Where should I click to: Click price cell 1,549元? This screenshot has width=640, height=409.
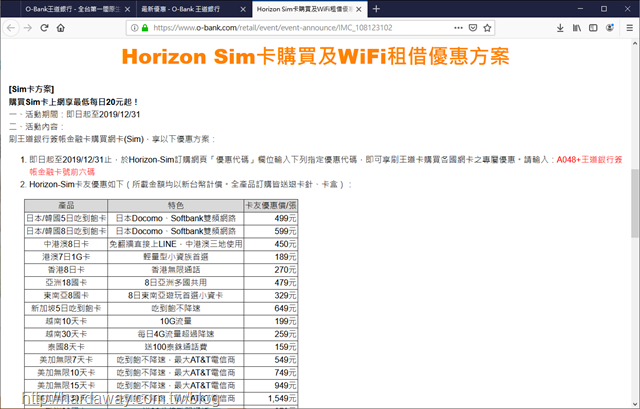coord(271,398)
